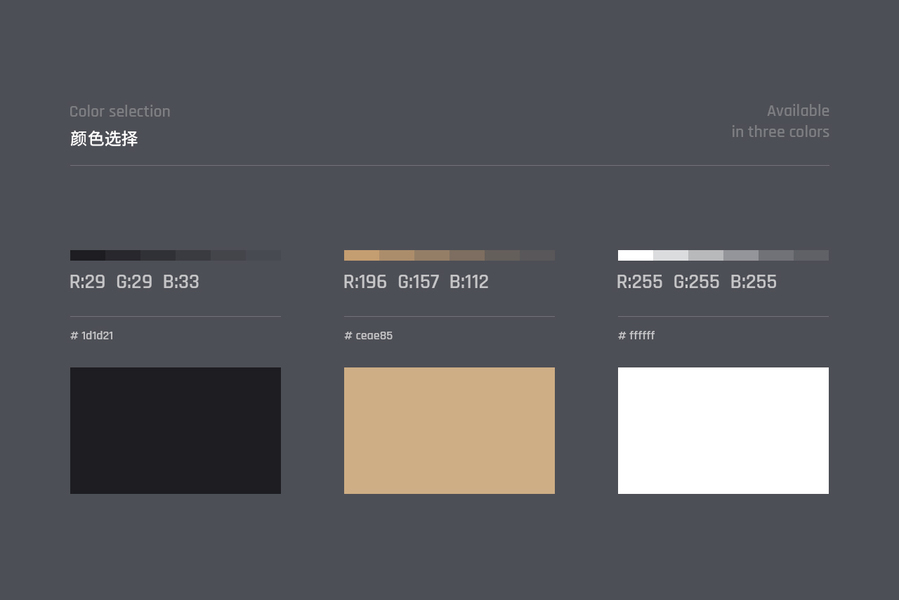Viewport: 899px width, 600px height.
Task: Click the Chinese heading "颜色选择"
Action: pos(104,139)
